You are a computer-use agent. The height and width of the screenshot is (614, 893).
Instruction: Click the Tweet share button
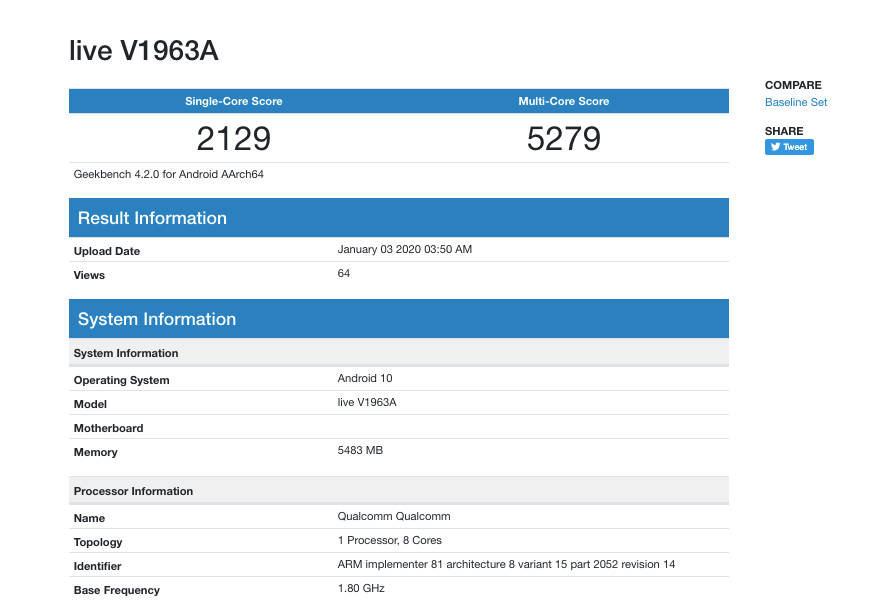click(789, 147)
